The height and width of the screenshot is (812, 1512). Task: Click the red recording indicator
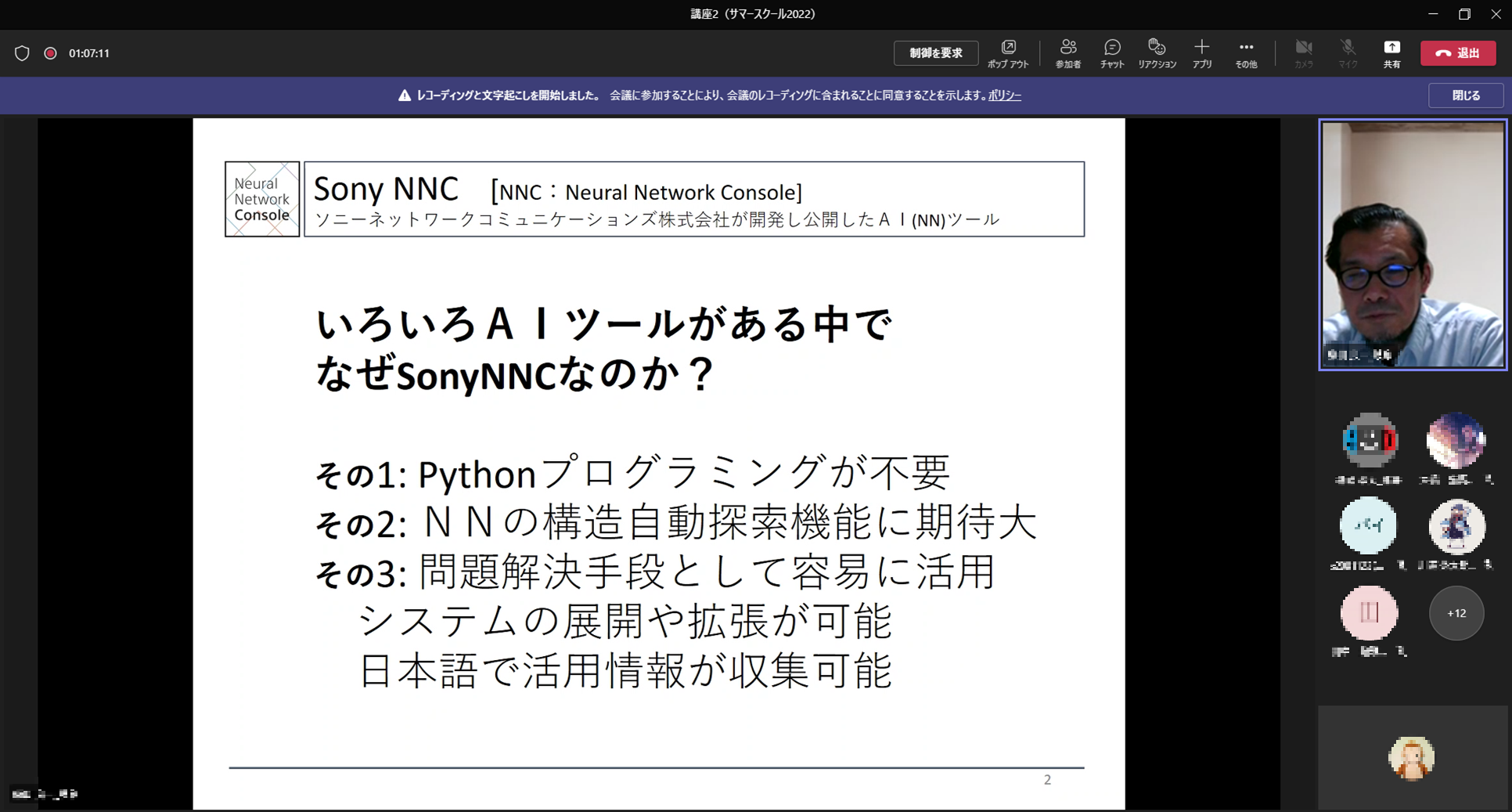click(50, 53)
